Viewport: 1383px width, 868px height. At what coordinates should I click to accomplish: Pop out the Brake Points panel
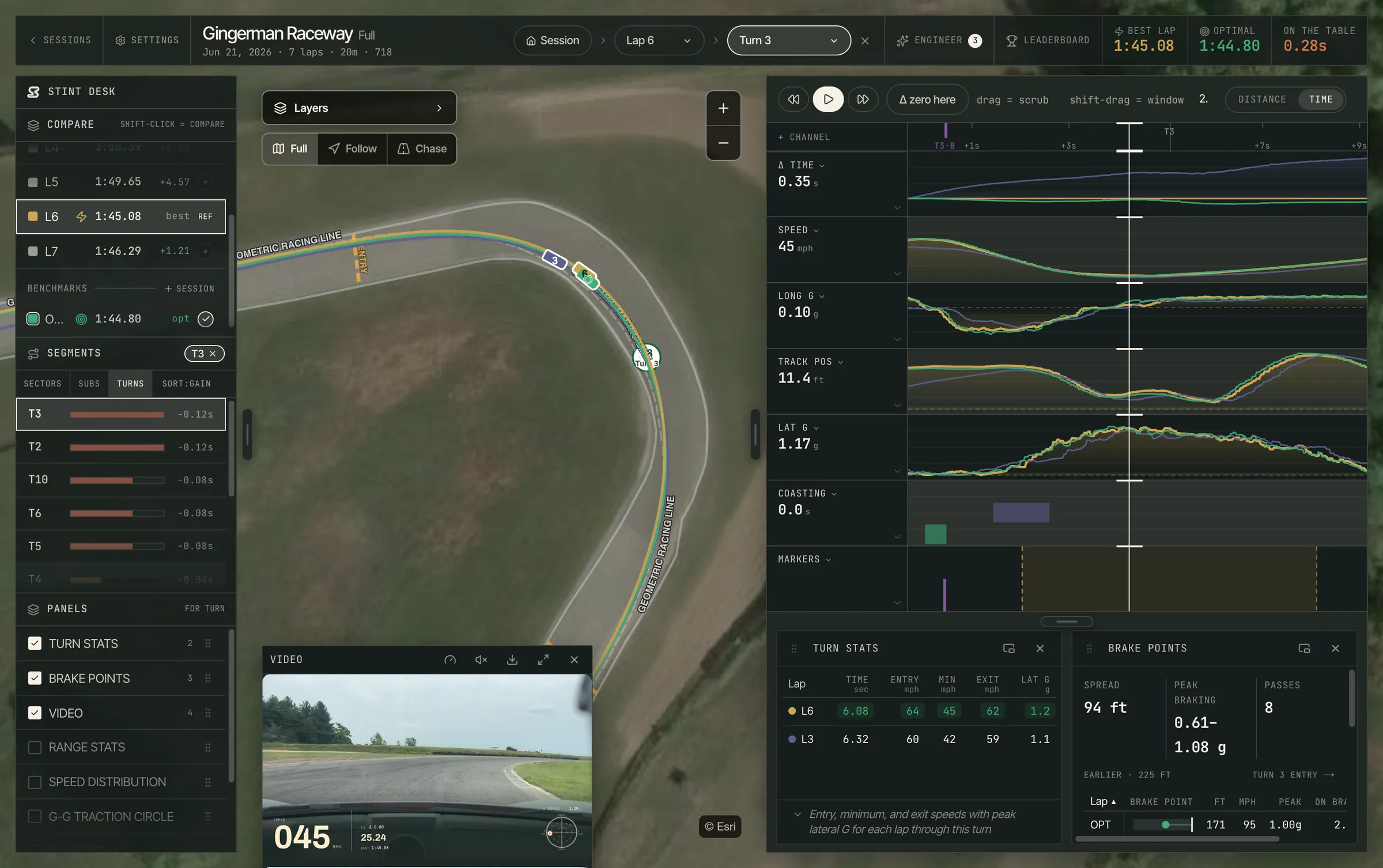click(1304, 648)
